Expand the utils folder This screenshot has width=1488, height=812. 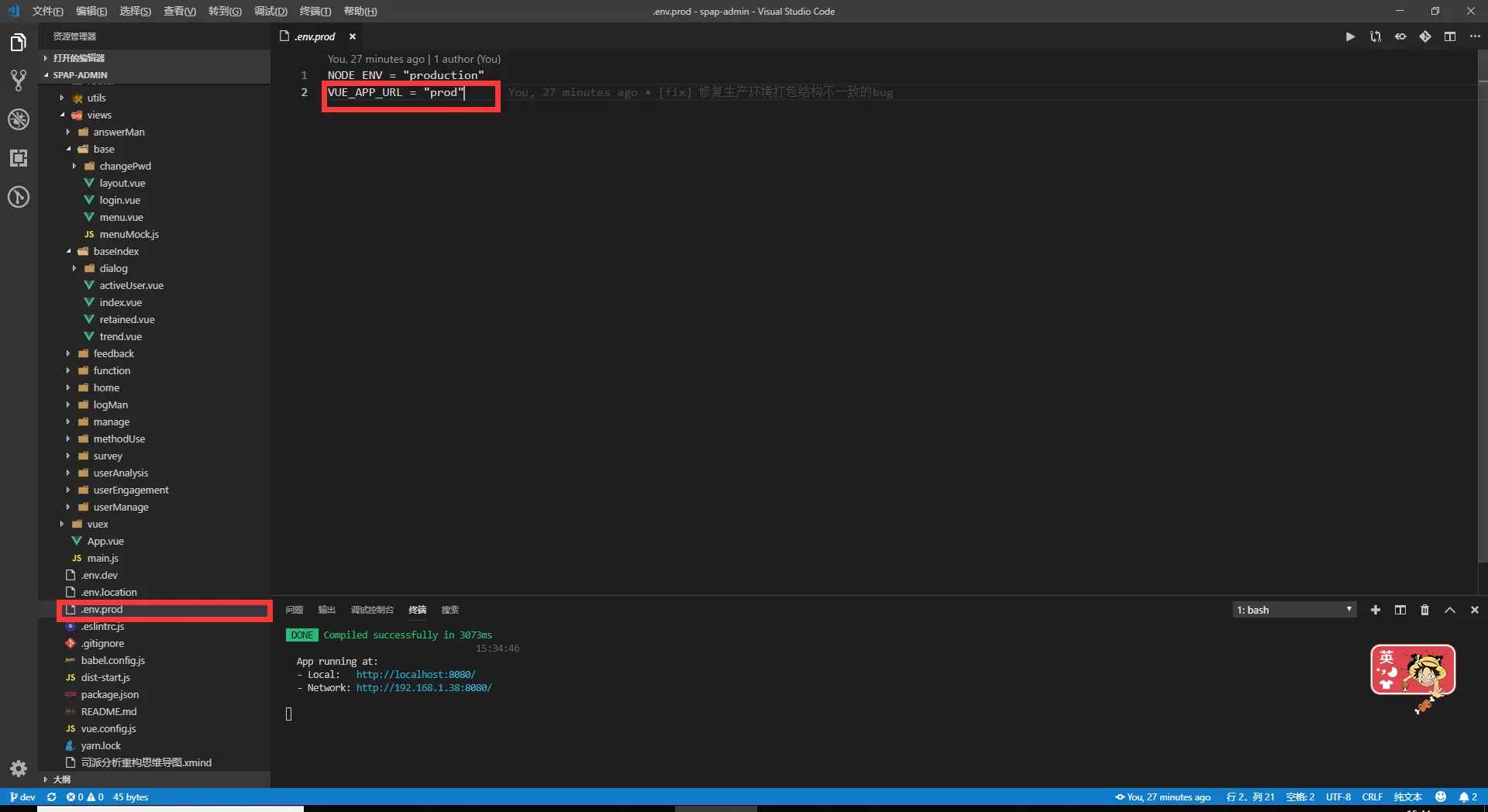[96, 98]
